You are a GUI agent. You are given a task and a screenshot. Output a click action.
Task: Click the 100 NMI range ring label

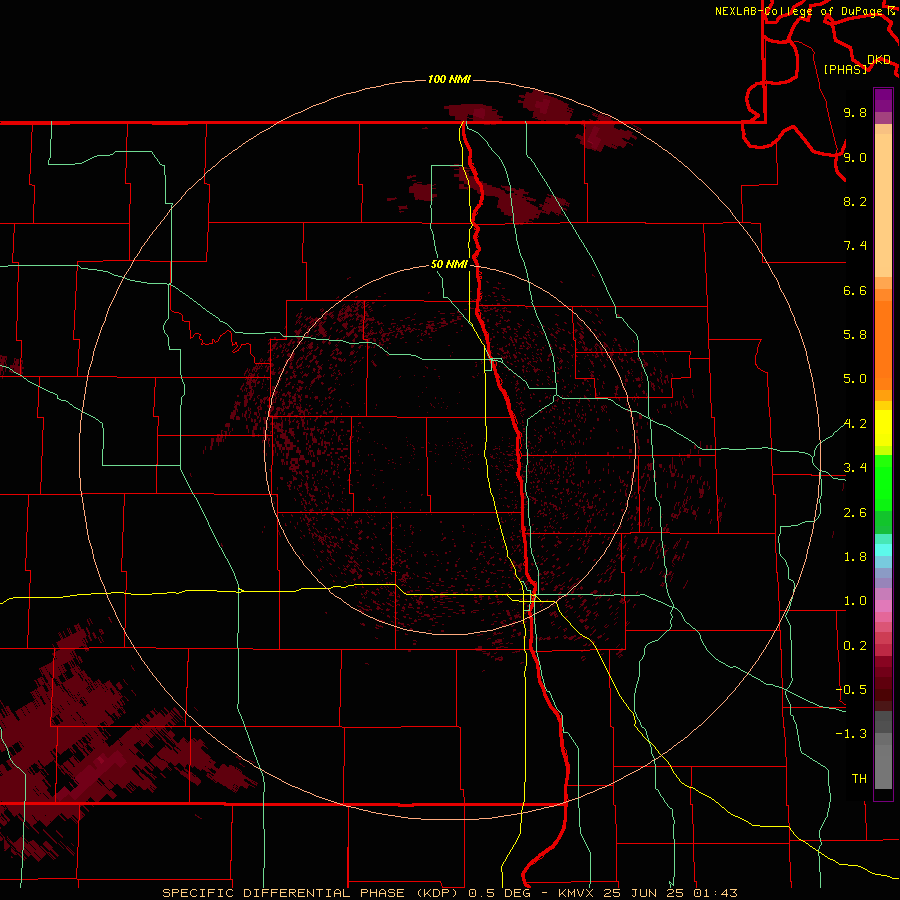click(449, 79)
